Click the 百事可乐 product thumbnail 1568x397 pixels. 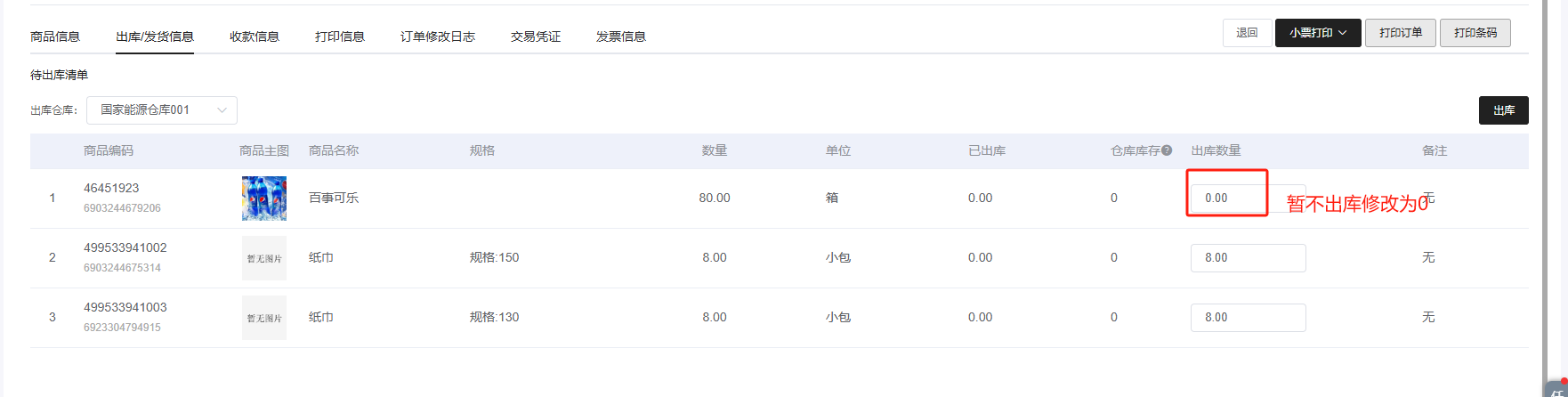click(x=264, y=198)
